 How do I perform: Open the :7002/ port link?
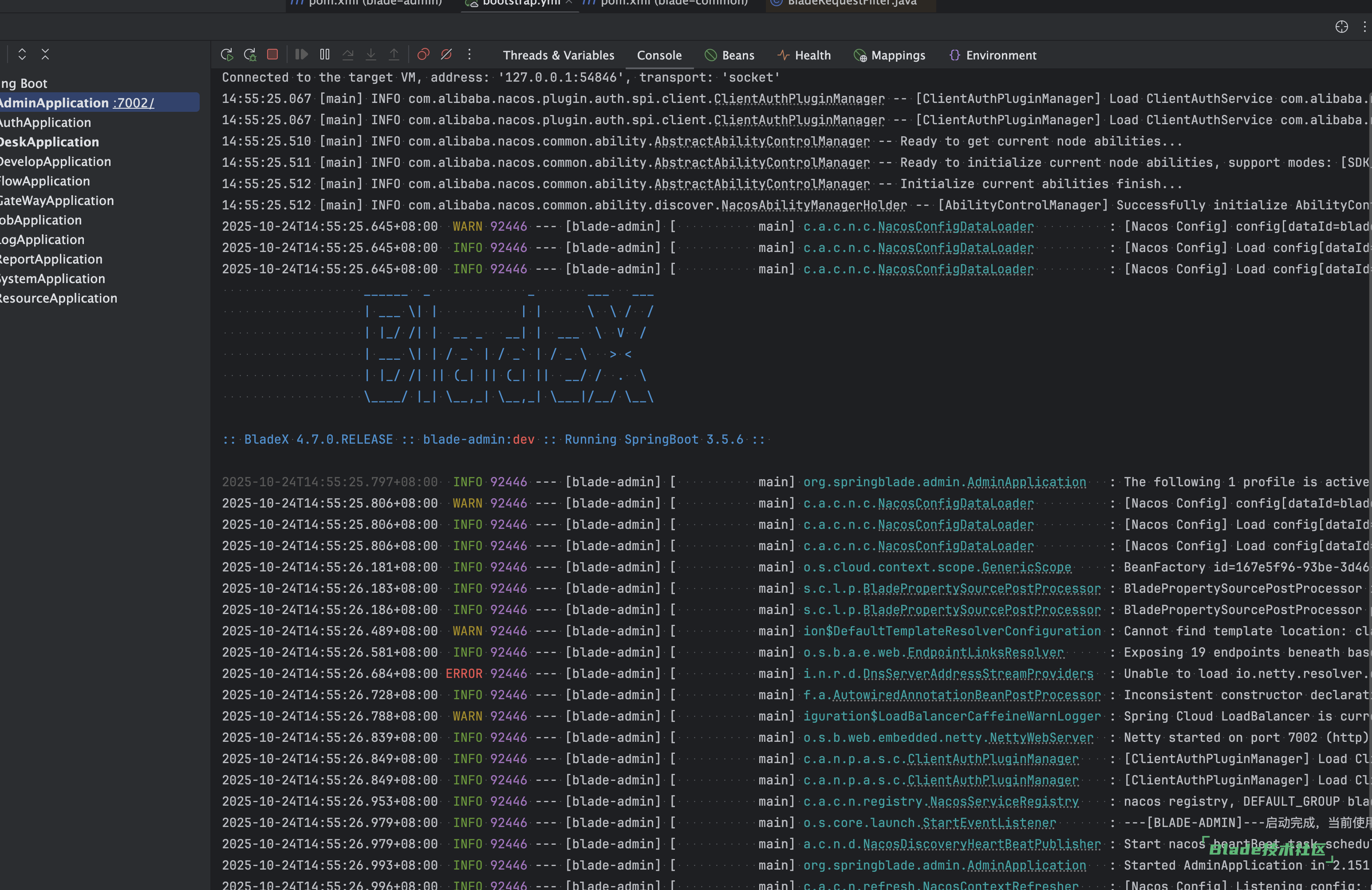click(x=133, y=102)
